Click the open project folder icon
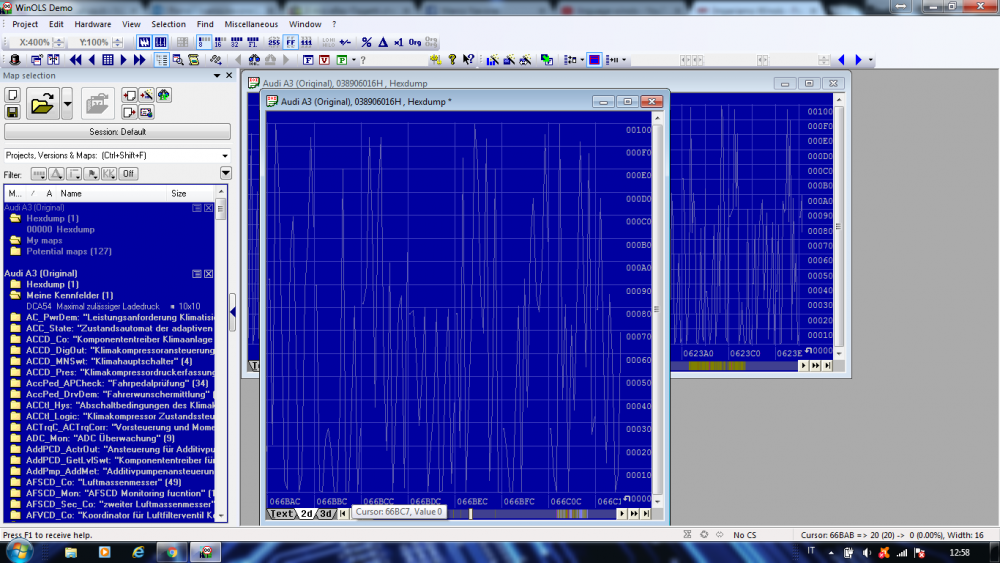Screen dimensions: 1000x563 42,103
